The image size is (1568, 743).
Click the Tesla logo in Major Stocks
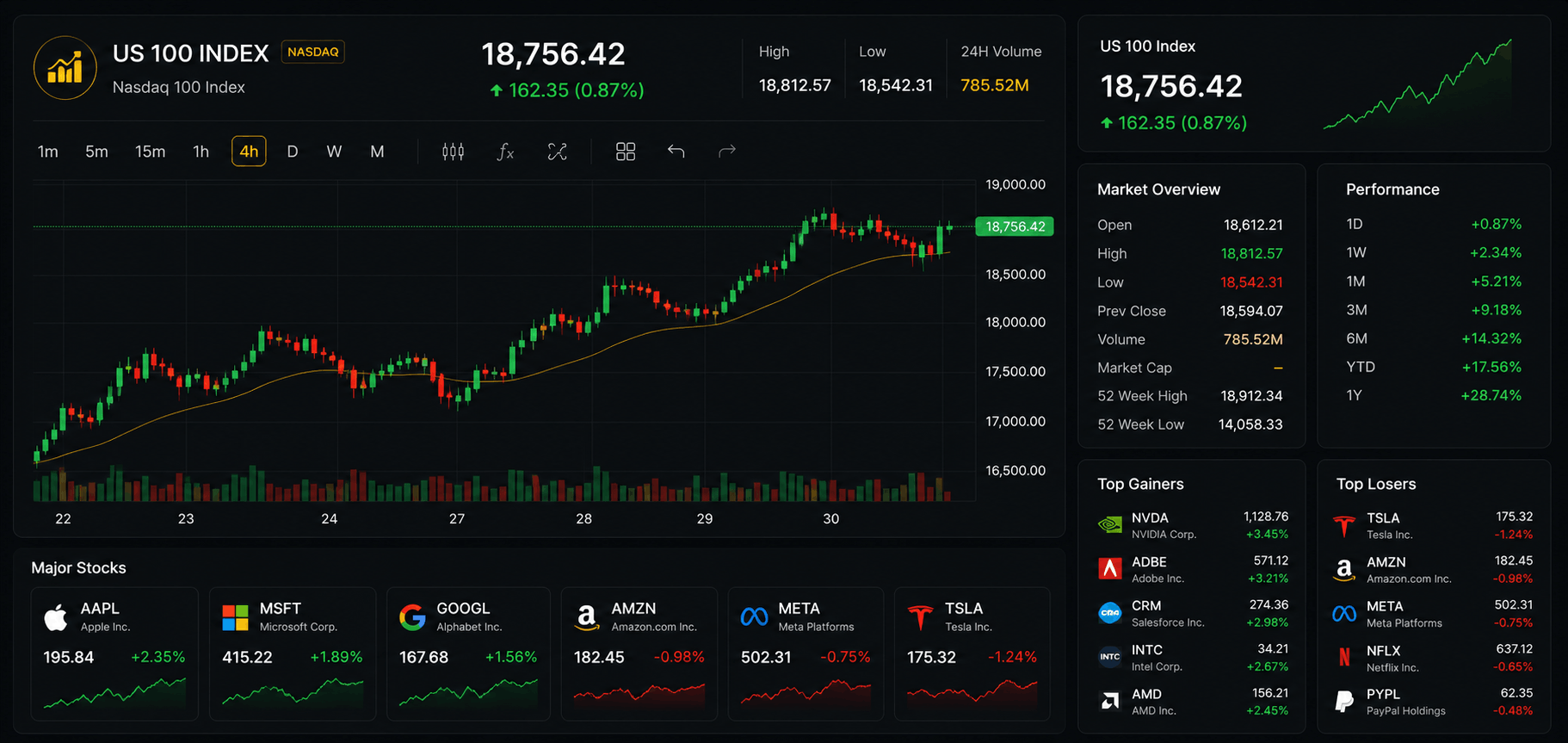pos(920,617)
